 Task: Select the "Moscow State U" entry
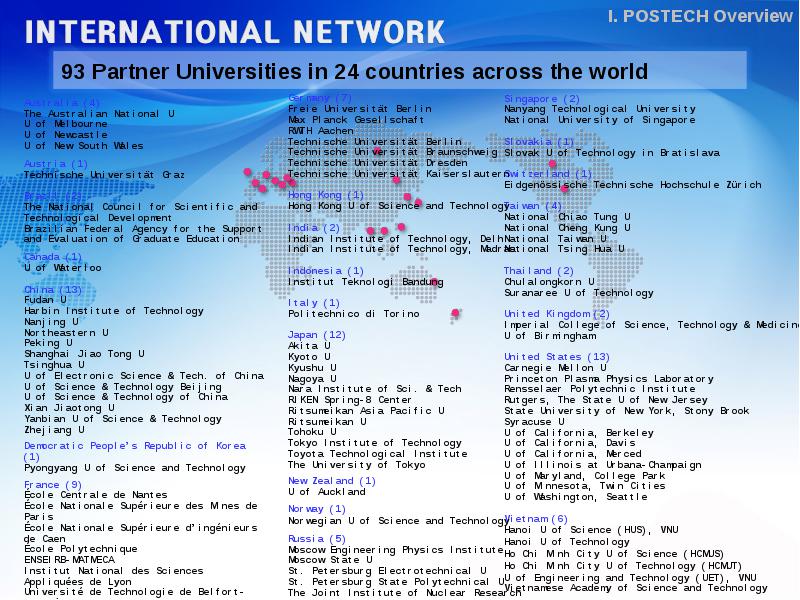(x=330, y=560)
